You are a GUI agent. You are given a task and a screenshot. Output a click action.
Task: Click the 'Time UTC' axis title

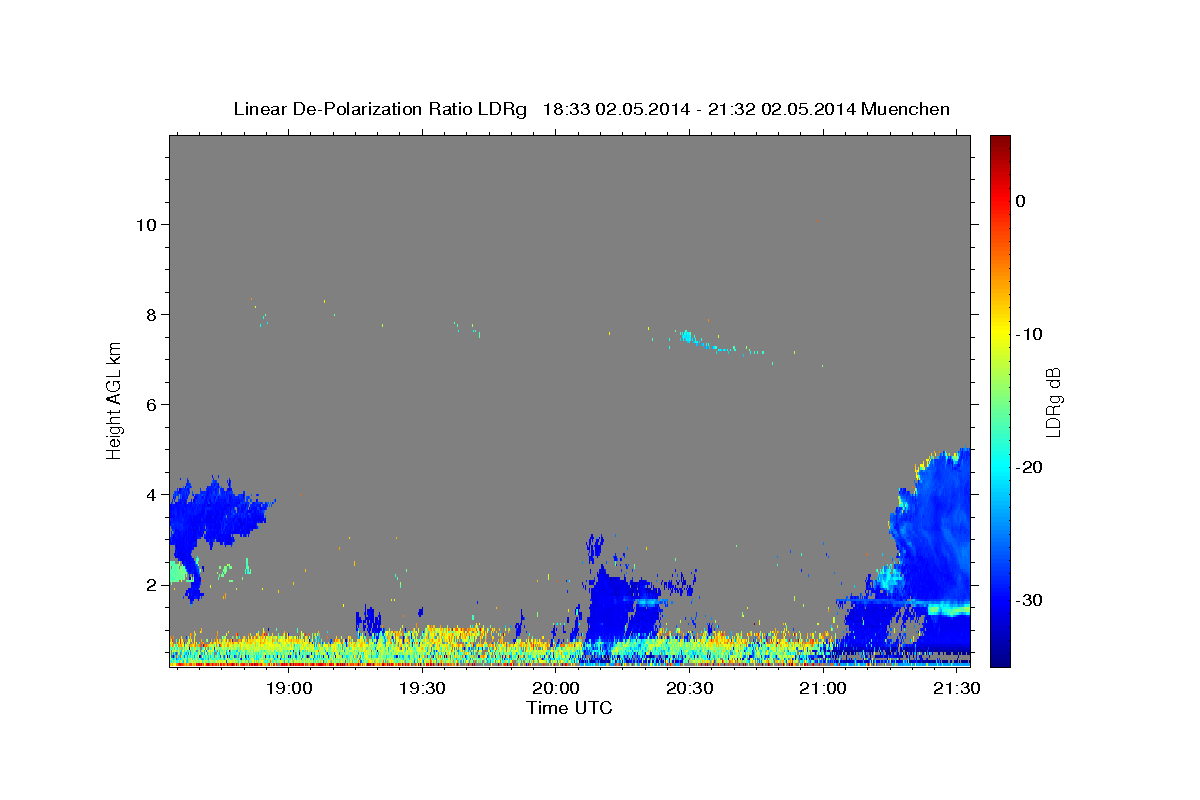point(569,708)
